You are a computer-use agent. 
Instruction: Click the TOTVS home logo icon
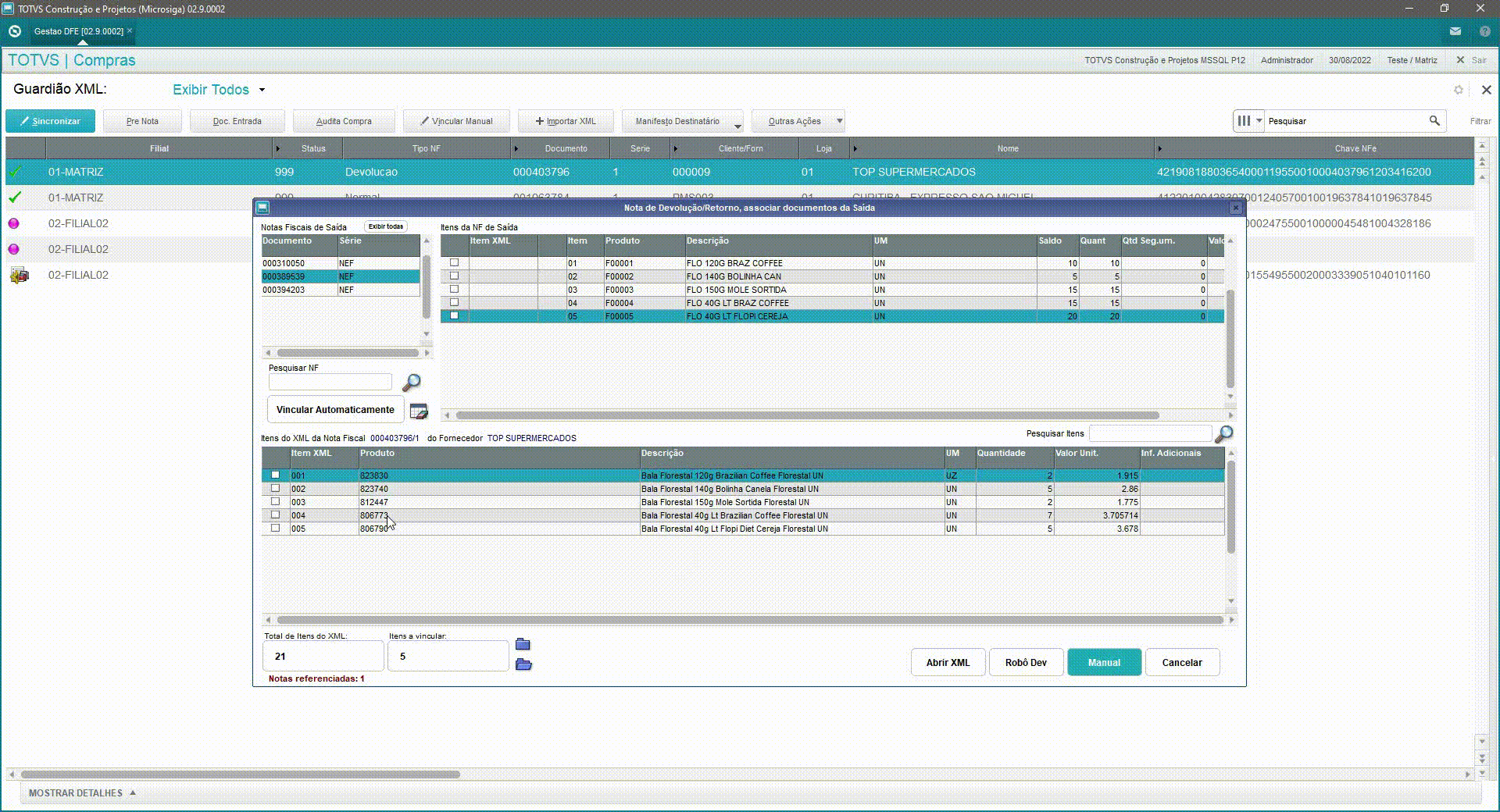pyautogui.click(x=14, y=31)
